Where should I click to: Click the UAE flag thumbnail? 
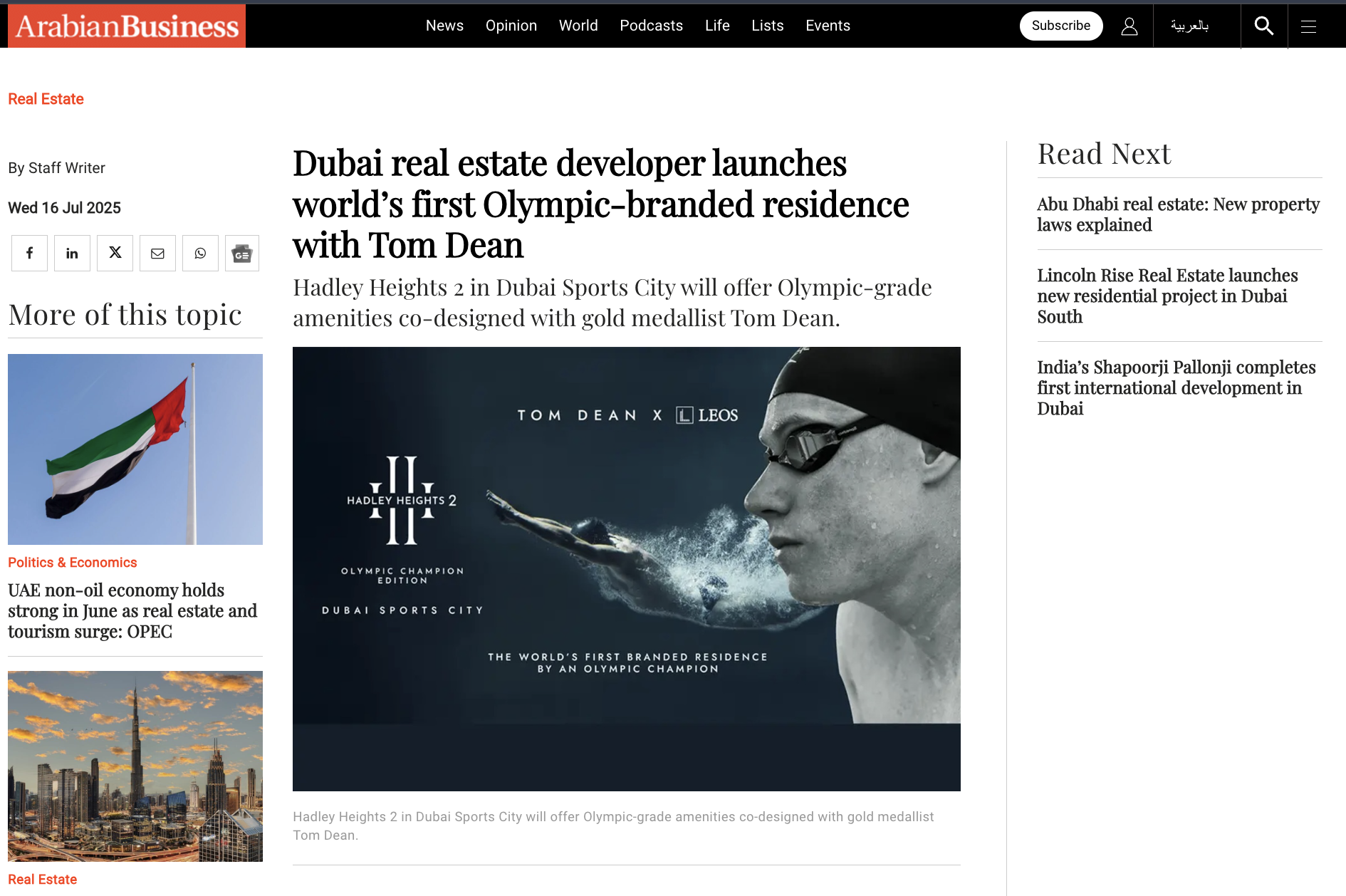135,449
